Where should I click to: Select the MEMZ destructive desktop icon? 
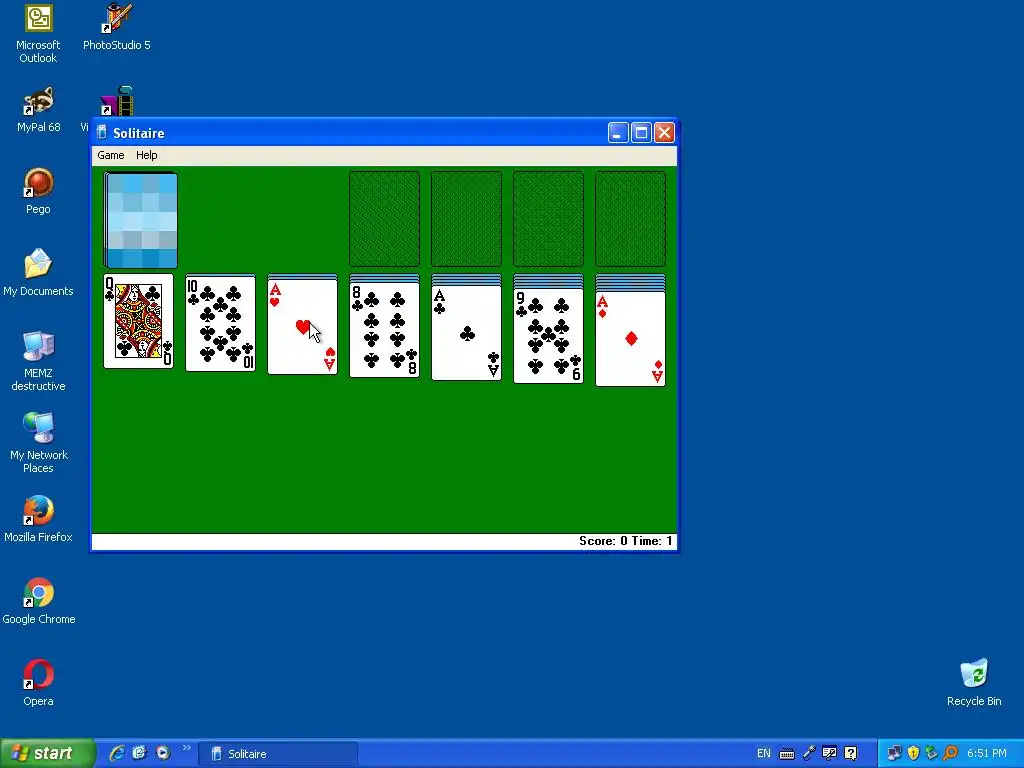click(38, 361)
